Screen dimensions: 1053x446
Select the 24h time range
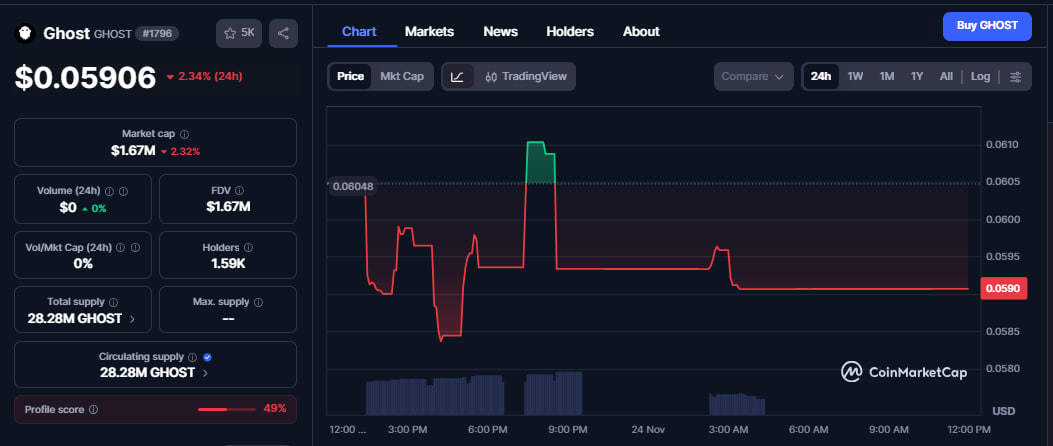[x=821, y=77]
